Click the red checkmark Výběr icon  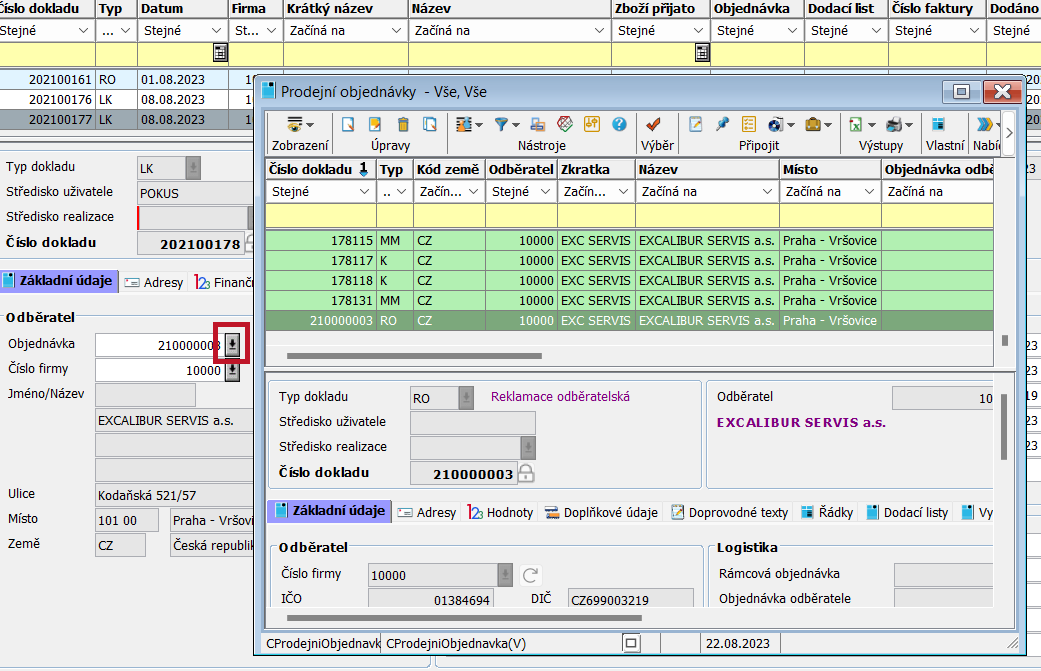click(x=654, y=125)
